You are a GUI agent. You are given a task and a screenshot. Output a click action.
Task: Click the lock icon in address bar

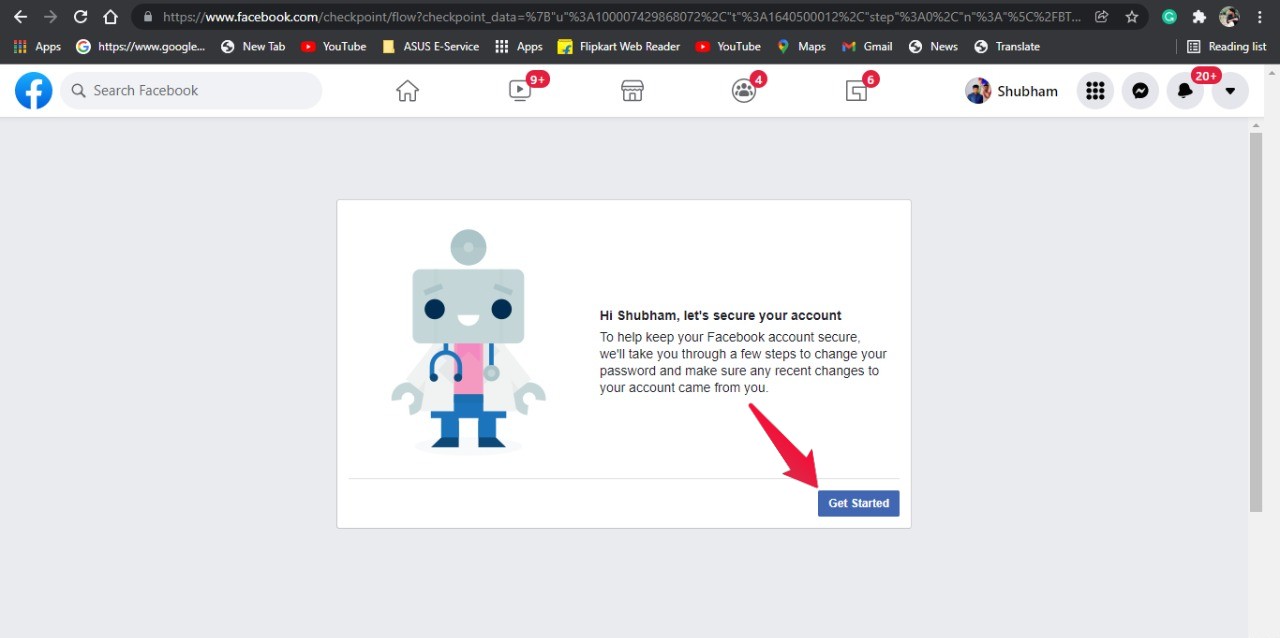tap(148, 17)
